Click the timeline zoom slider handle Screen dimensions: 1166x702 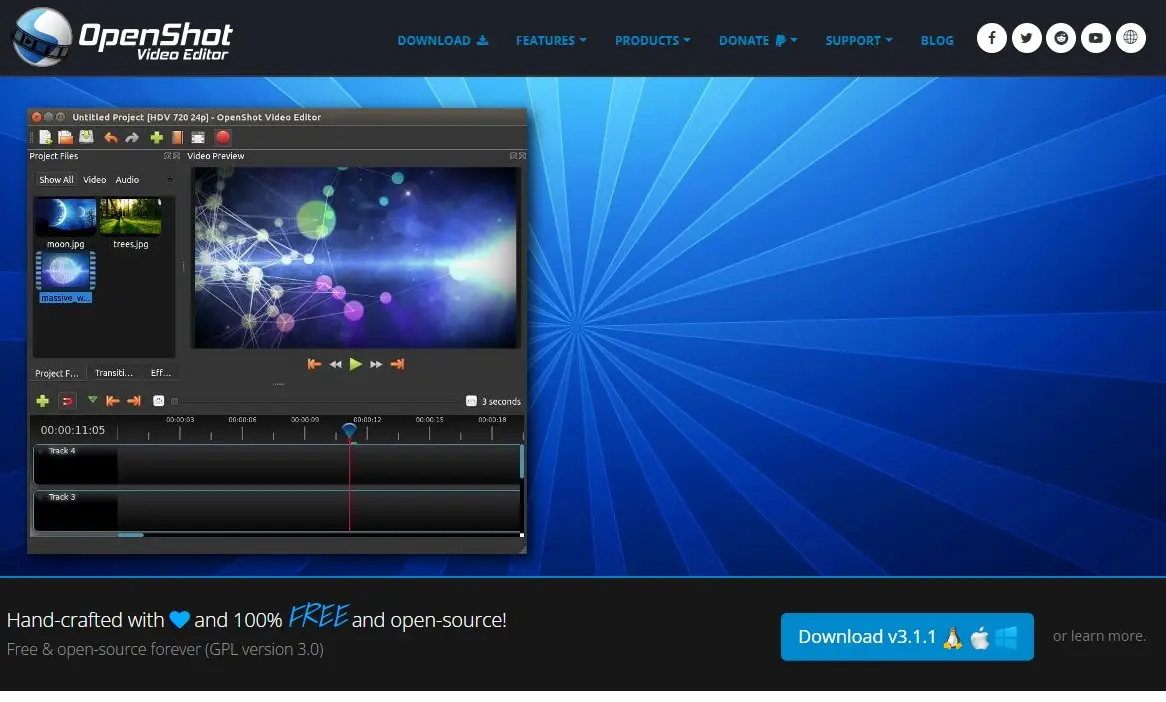pos(175,402)
